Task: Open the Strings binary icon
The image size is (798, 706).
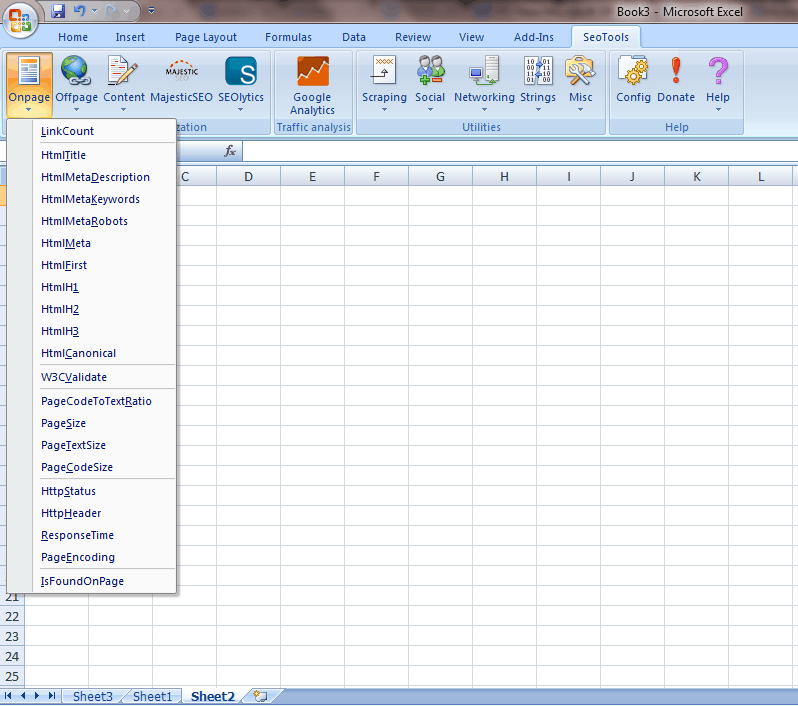Action: click(x=538, y=70)
